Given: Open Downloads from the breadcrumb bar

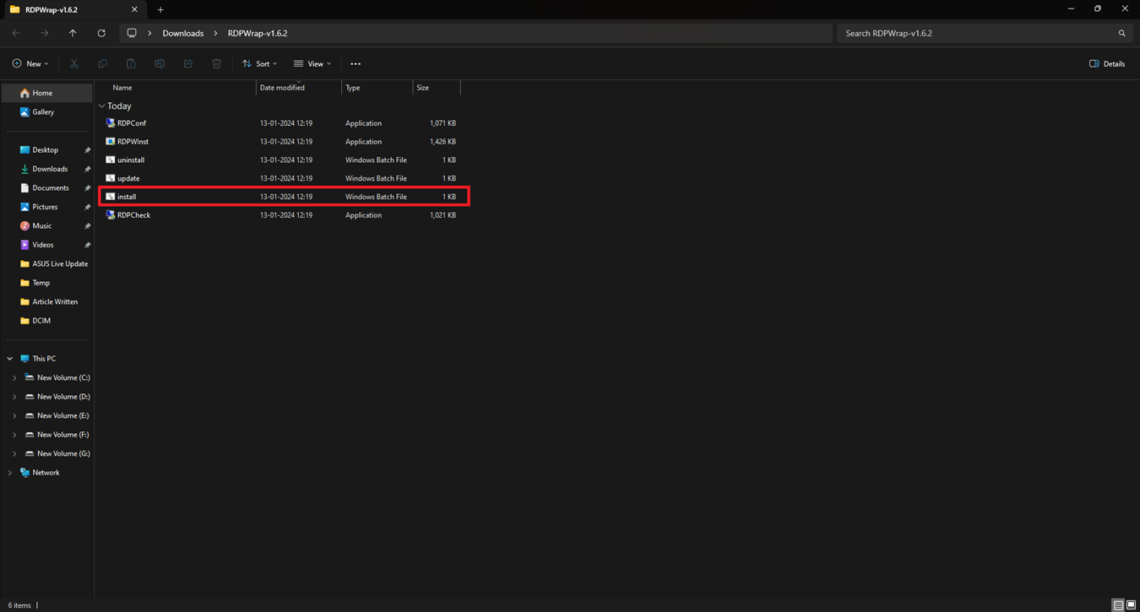Looking at the screenshot, I should click(183, 32).
